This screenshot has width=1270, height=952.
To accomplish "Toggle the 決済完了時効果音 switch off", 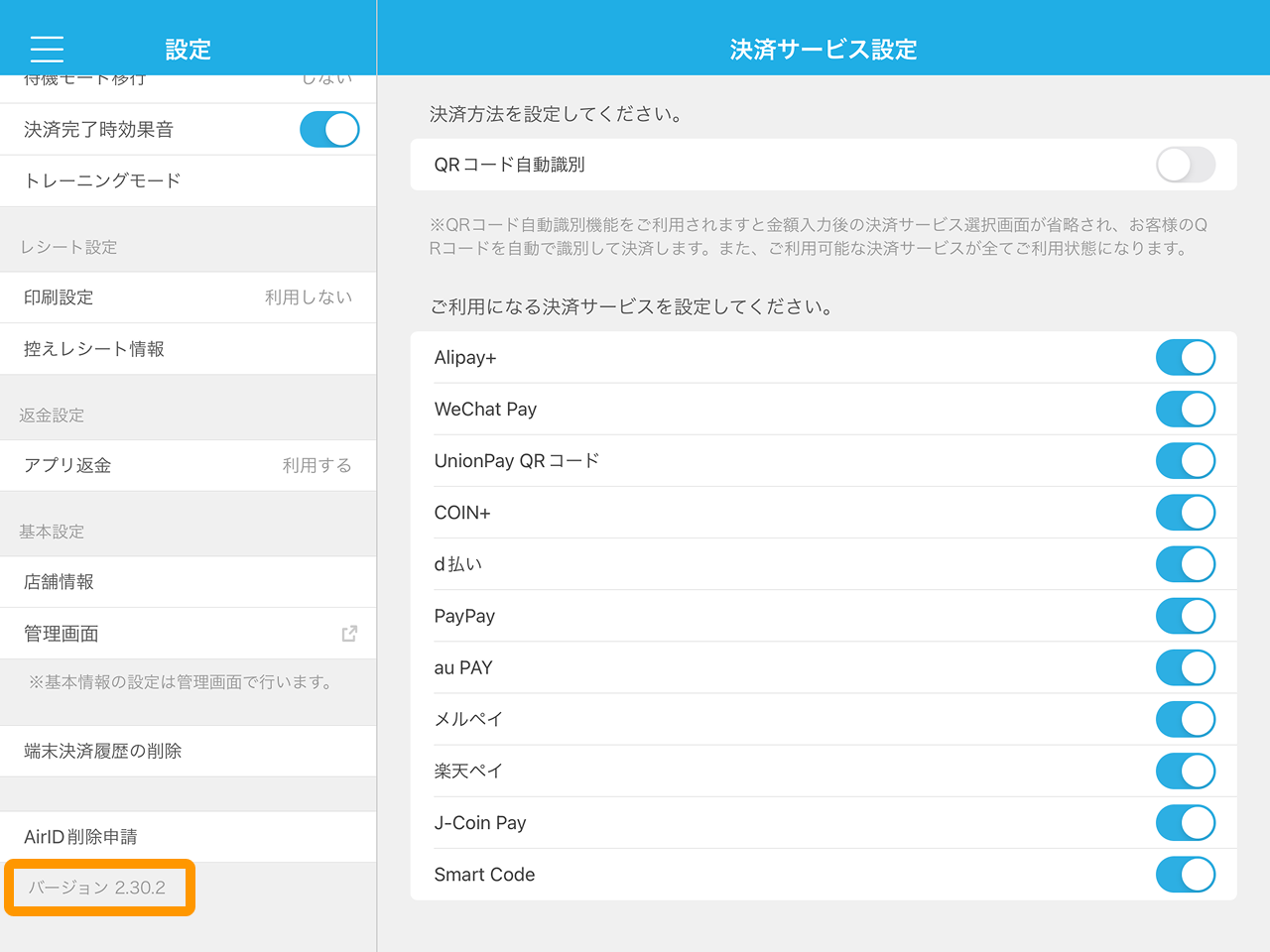I will point(328,130).
